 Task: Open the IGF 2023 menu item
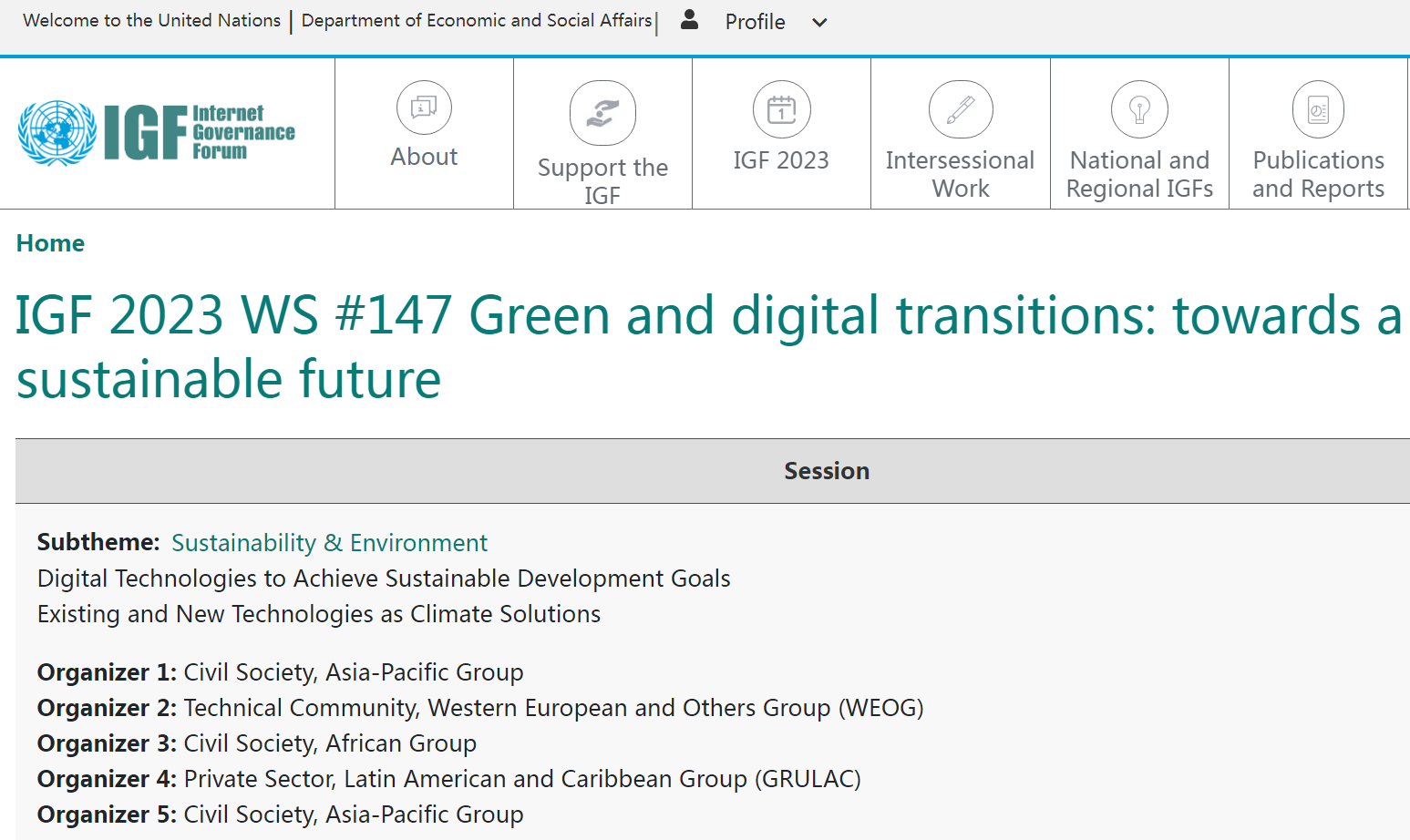click(781, 160)
